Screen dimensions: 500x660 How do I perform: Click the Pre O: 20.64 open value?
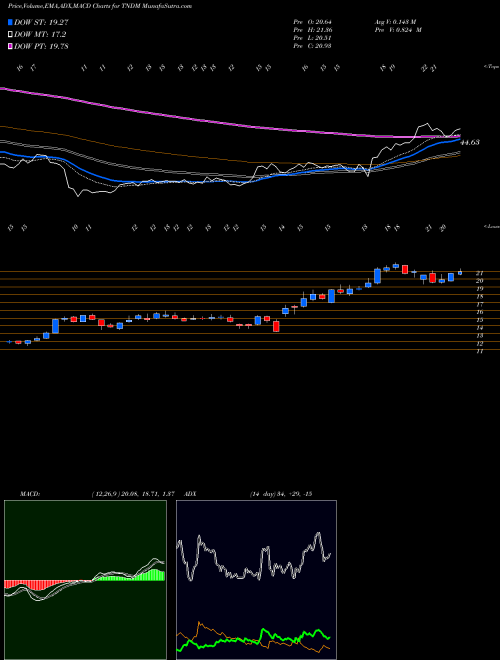313,22
